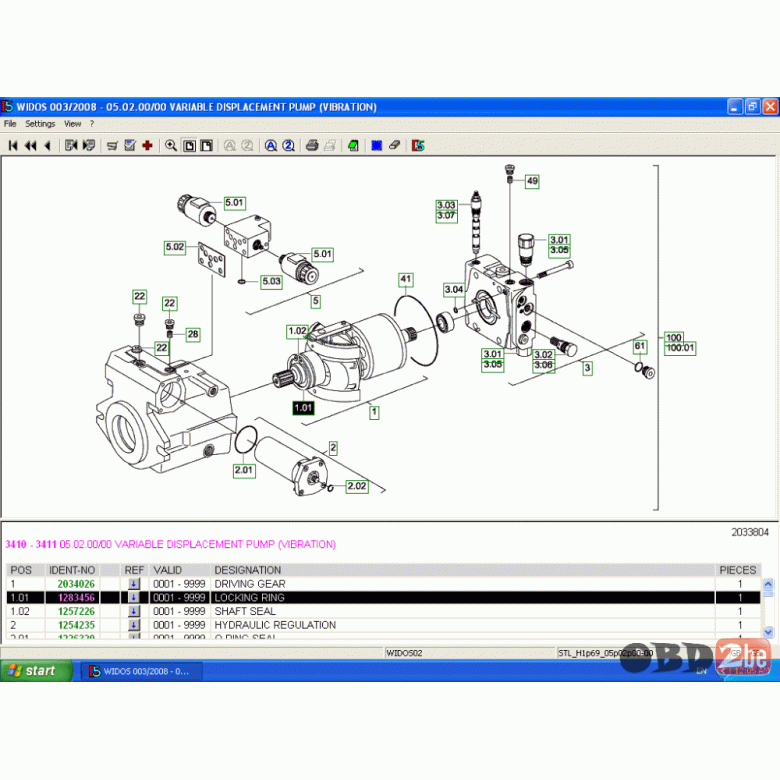
Task: Open the View menu
Action: (72, 124)
